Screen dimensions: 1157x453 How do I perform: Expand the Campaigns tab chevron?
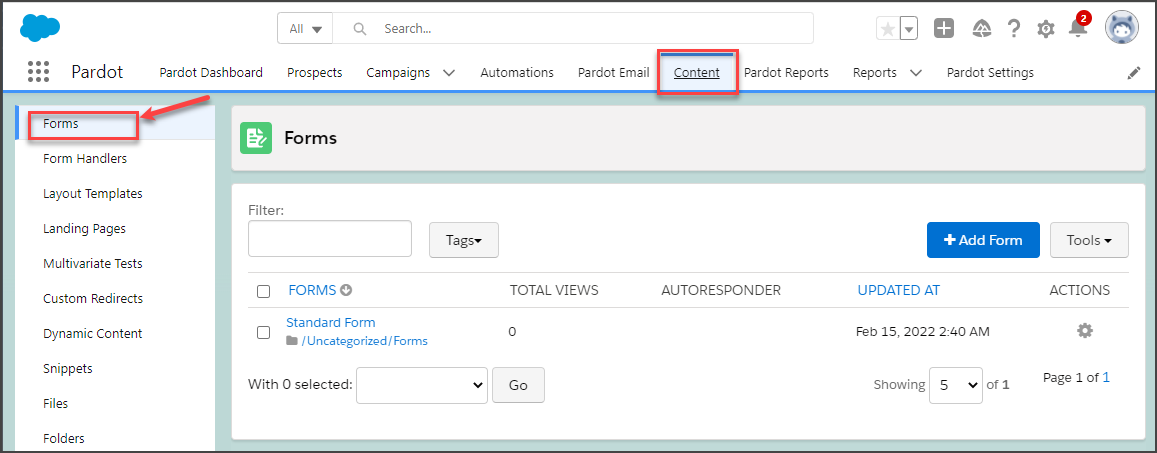click(x=449, y=73)
